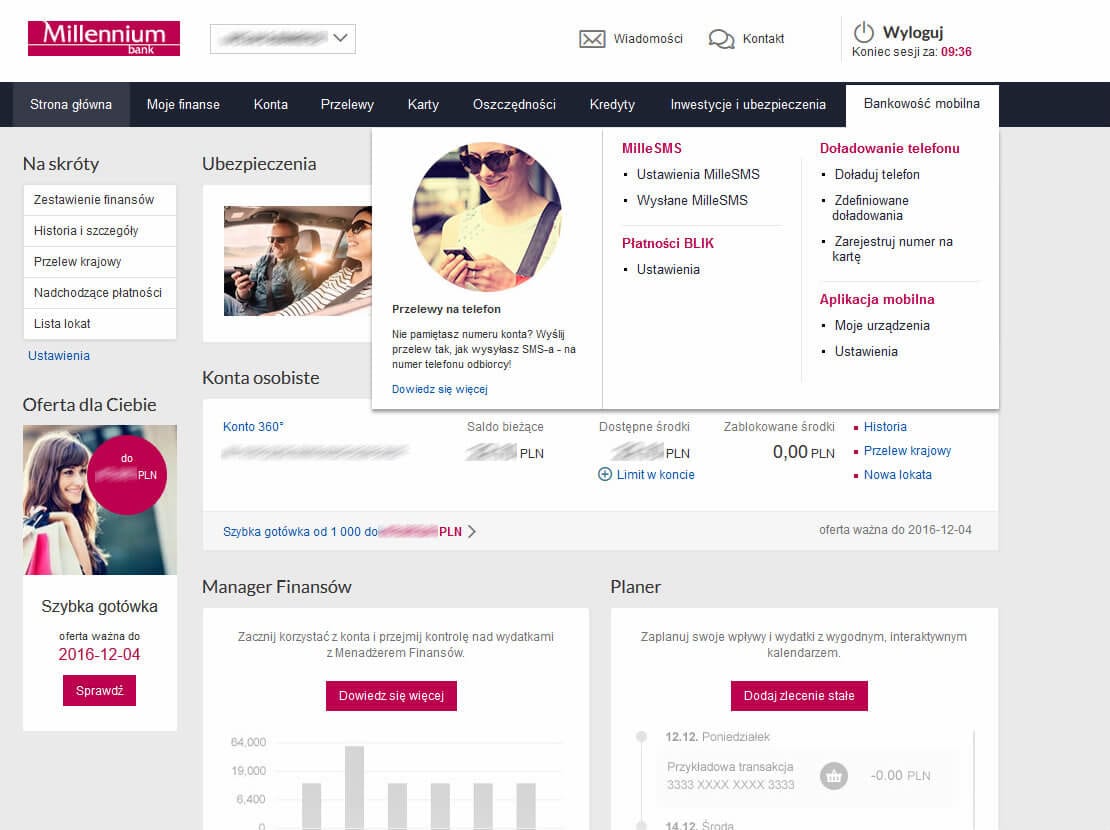Click Ustawienia link under Na skróty
1110x830 pixels.
coord(59,356)
